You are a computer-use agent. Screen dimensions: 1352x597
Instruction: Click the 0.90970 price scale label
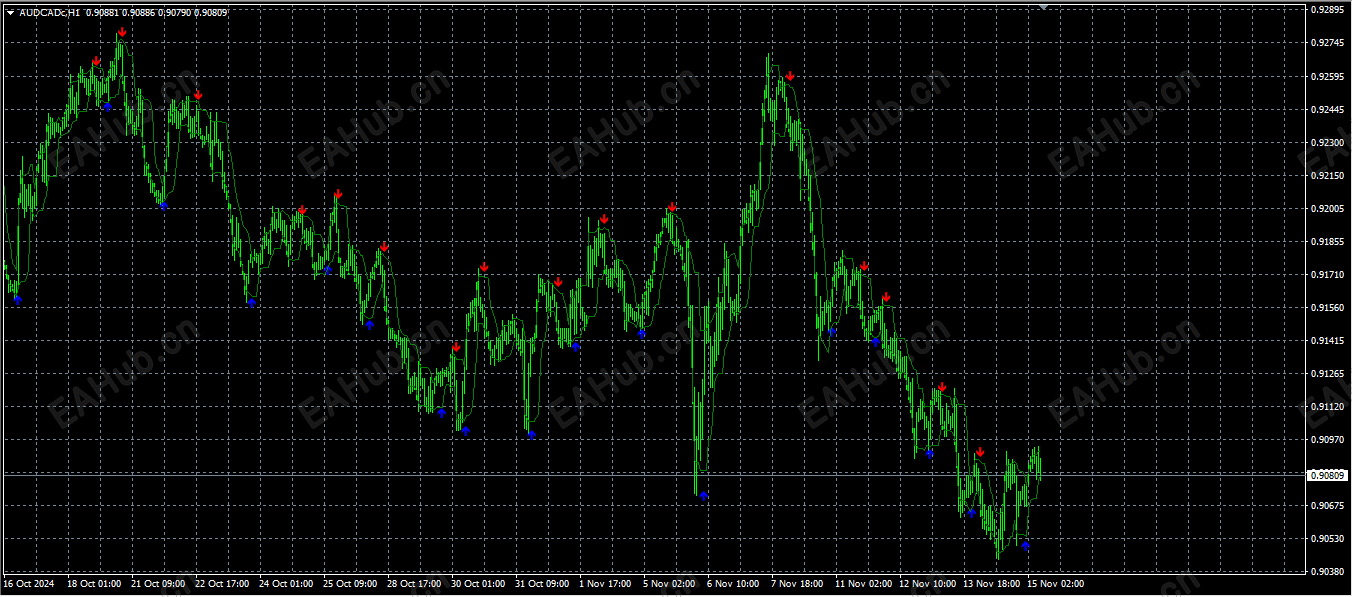[1326, 439]
